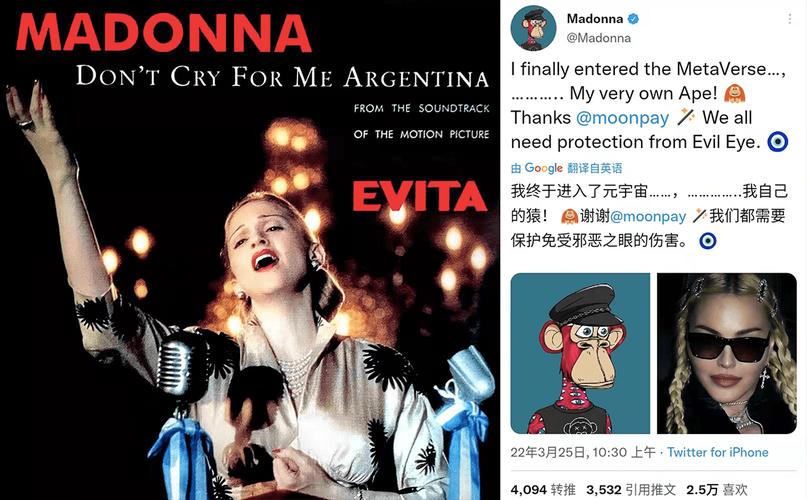807x500 pixels.
Task: Click the @moonpay mention in the English tweet
Action: click(622, 118)
